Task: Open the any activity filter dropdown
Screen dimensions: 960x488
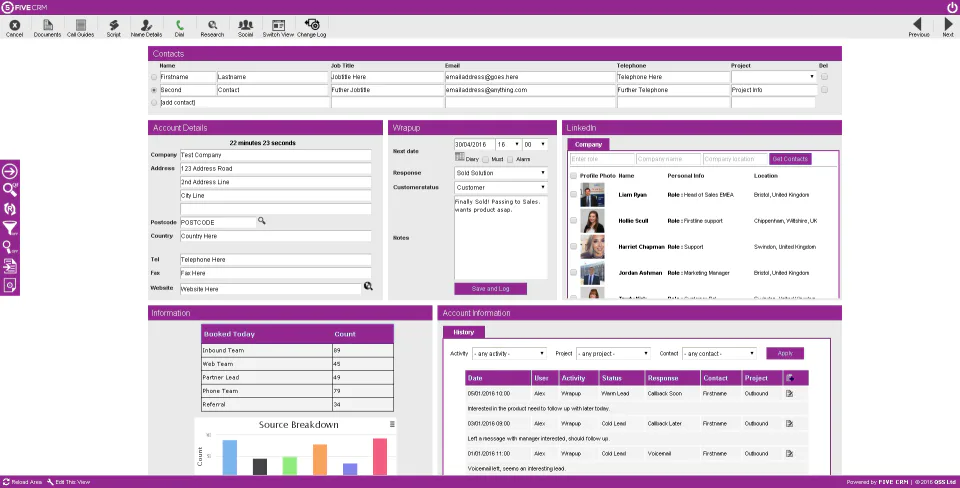Action: coord(509,354)
